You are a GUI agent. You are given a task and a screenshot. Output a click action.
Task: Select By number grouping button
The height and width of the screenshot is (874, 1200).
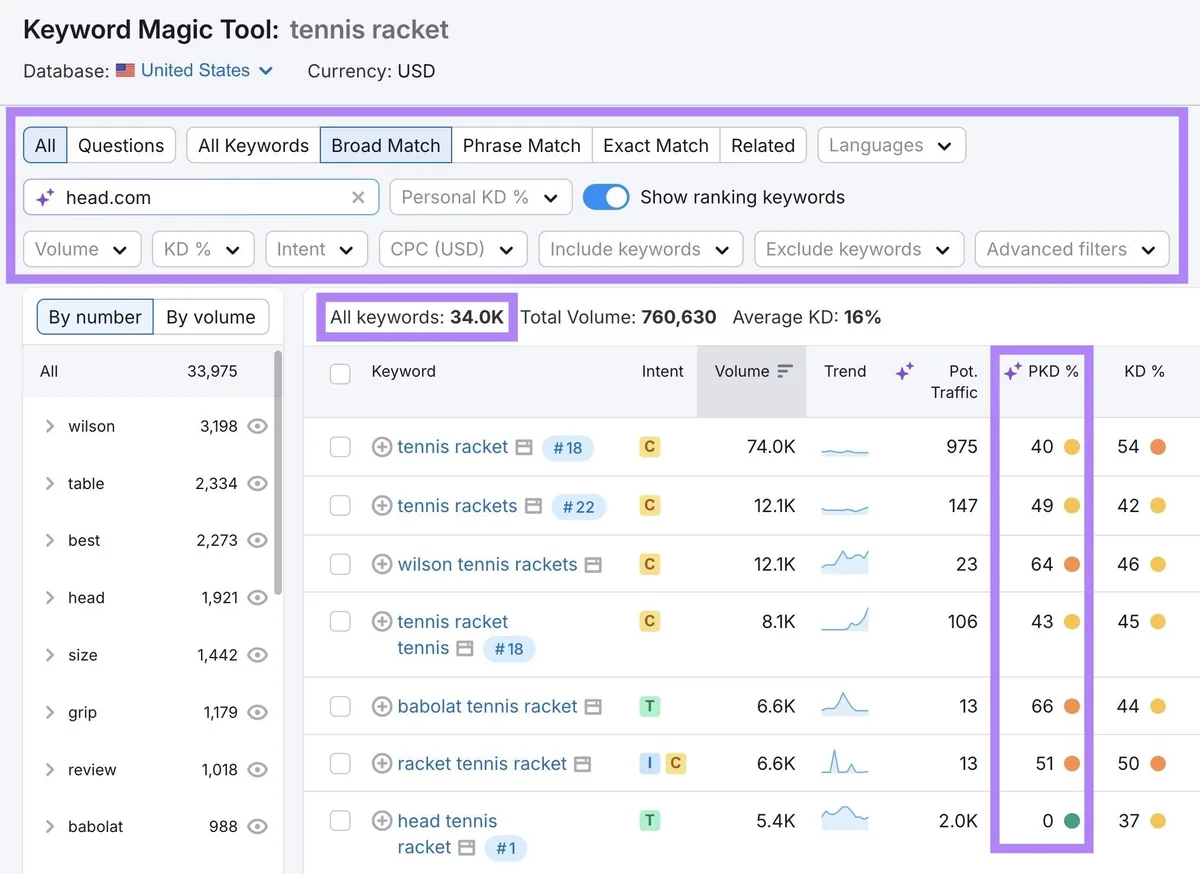coord(95,317)
